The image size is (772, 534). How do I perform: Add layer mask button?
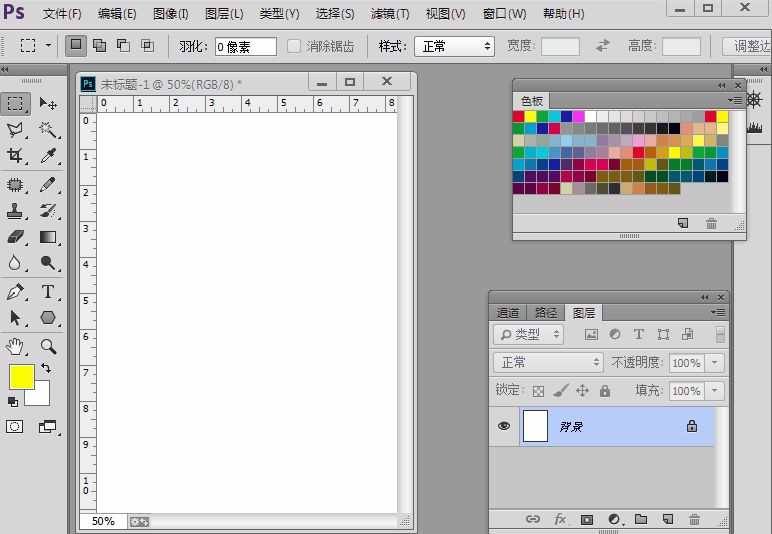[x=587, y=520]
